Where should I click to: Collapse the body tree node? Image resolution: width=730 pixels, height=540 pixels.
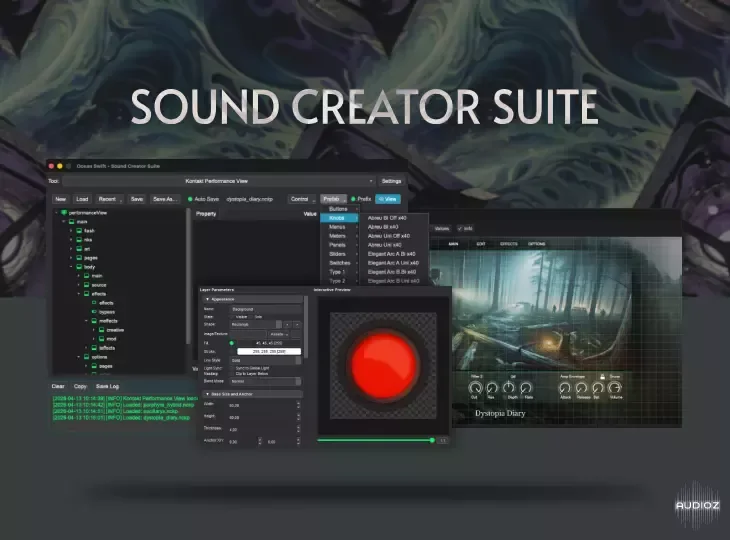tap(71, 267)
